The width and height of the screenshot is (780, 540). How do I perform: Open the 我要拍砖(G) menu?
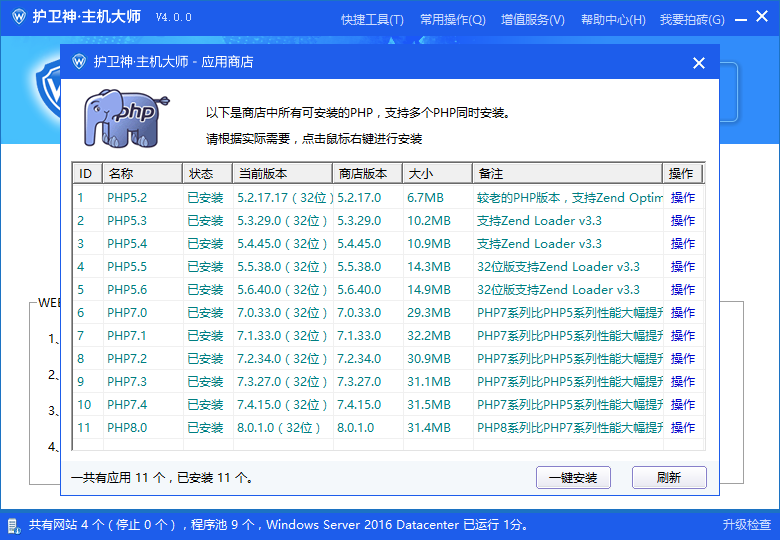(692, 19)
